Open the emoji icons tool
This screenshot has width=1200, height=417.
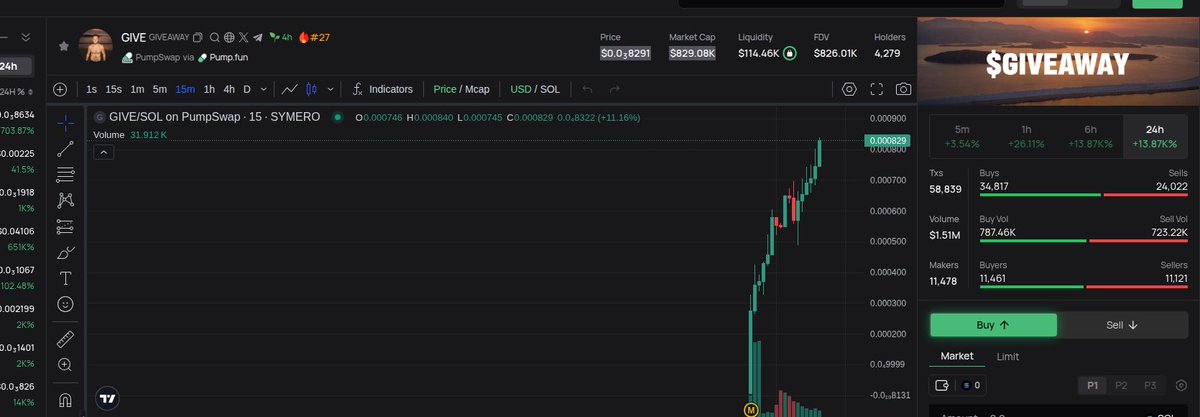click(x=65, y=303)
